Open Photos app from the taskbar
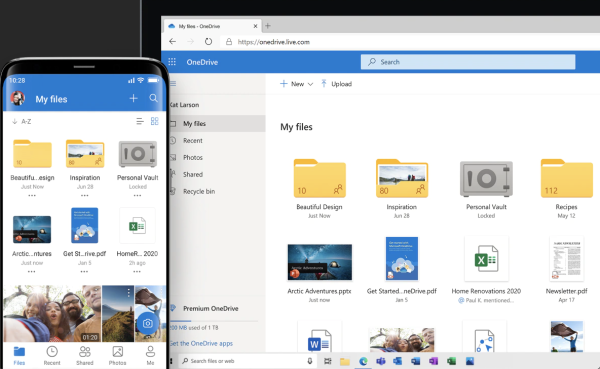The width and height of the screenshot is (600, 369). pyautogui.click(x=470, y=361)
